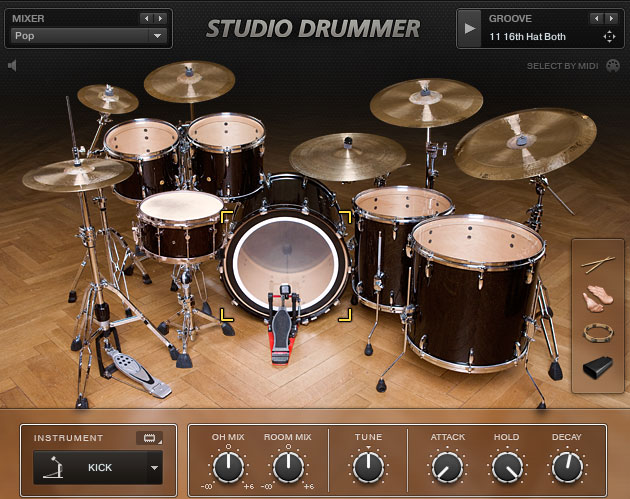Adjust the TUNE knob
The image size is (630, 499).
pos(368,467)
